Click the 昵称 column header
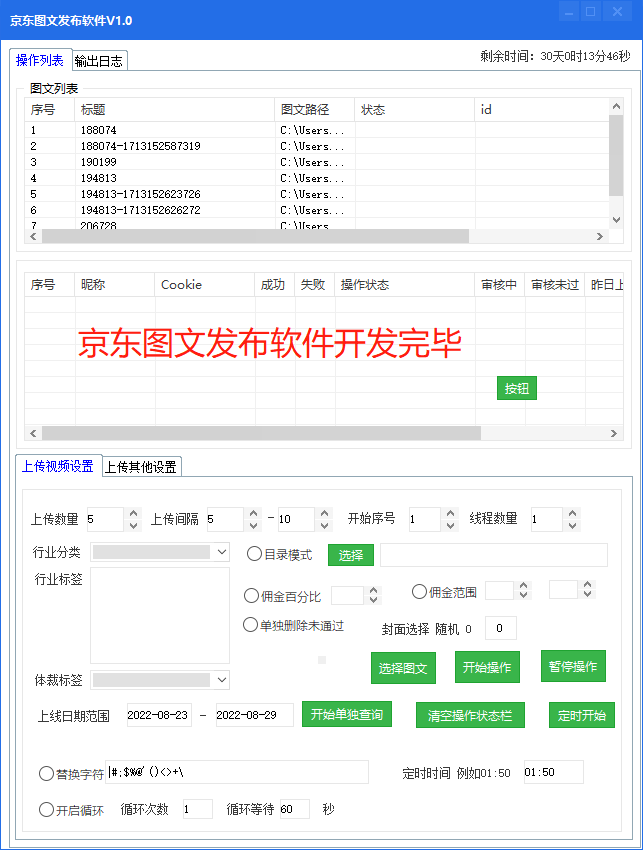The width and height of the screenshot is (643, 850). click(114, 285)
